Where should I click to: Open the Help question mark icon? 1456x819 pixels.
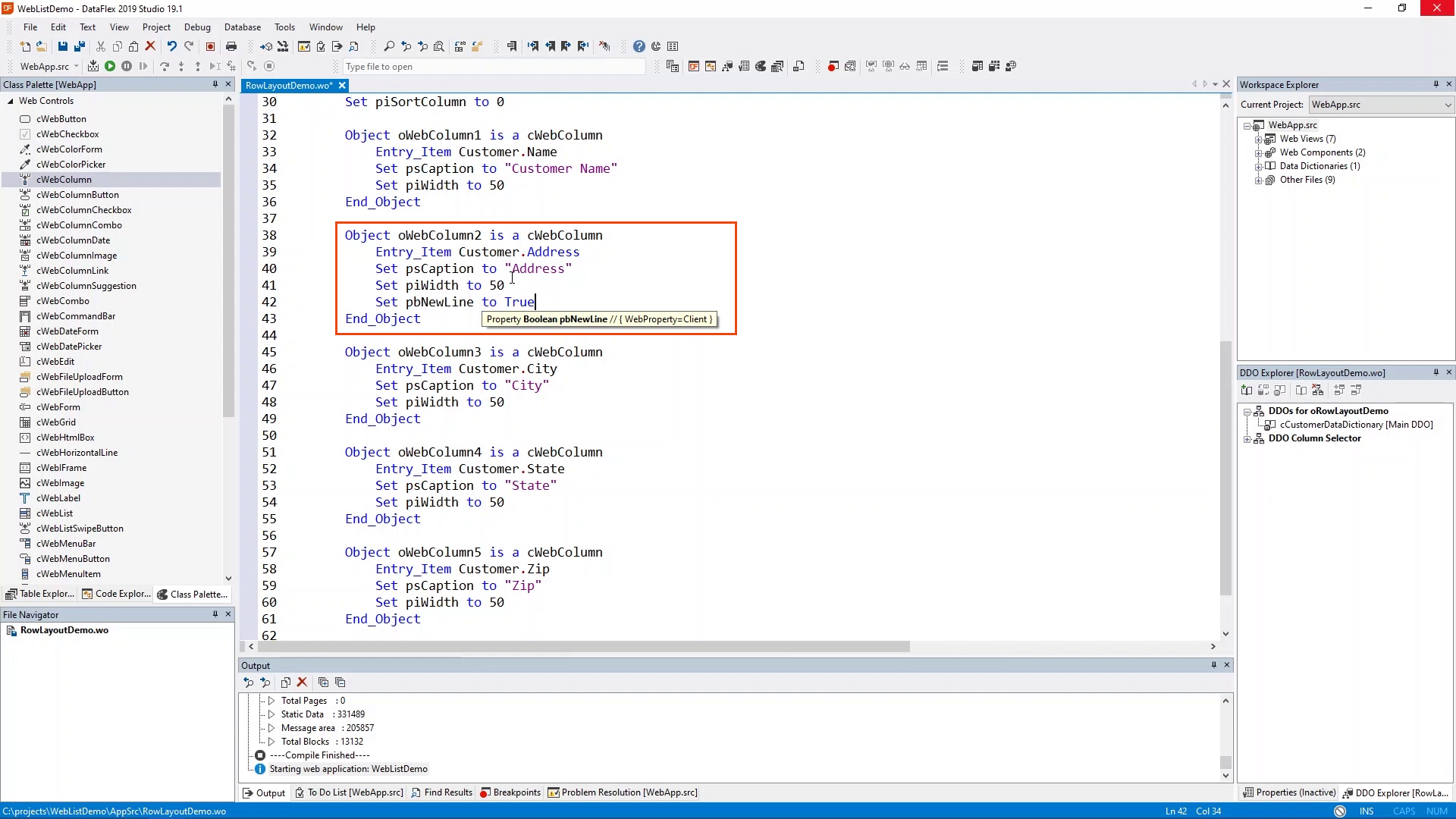click(x=639, y=46)
